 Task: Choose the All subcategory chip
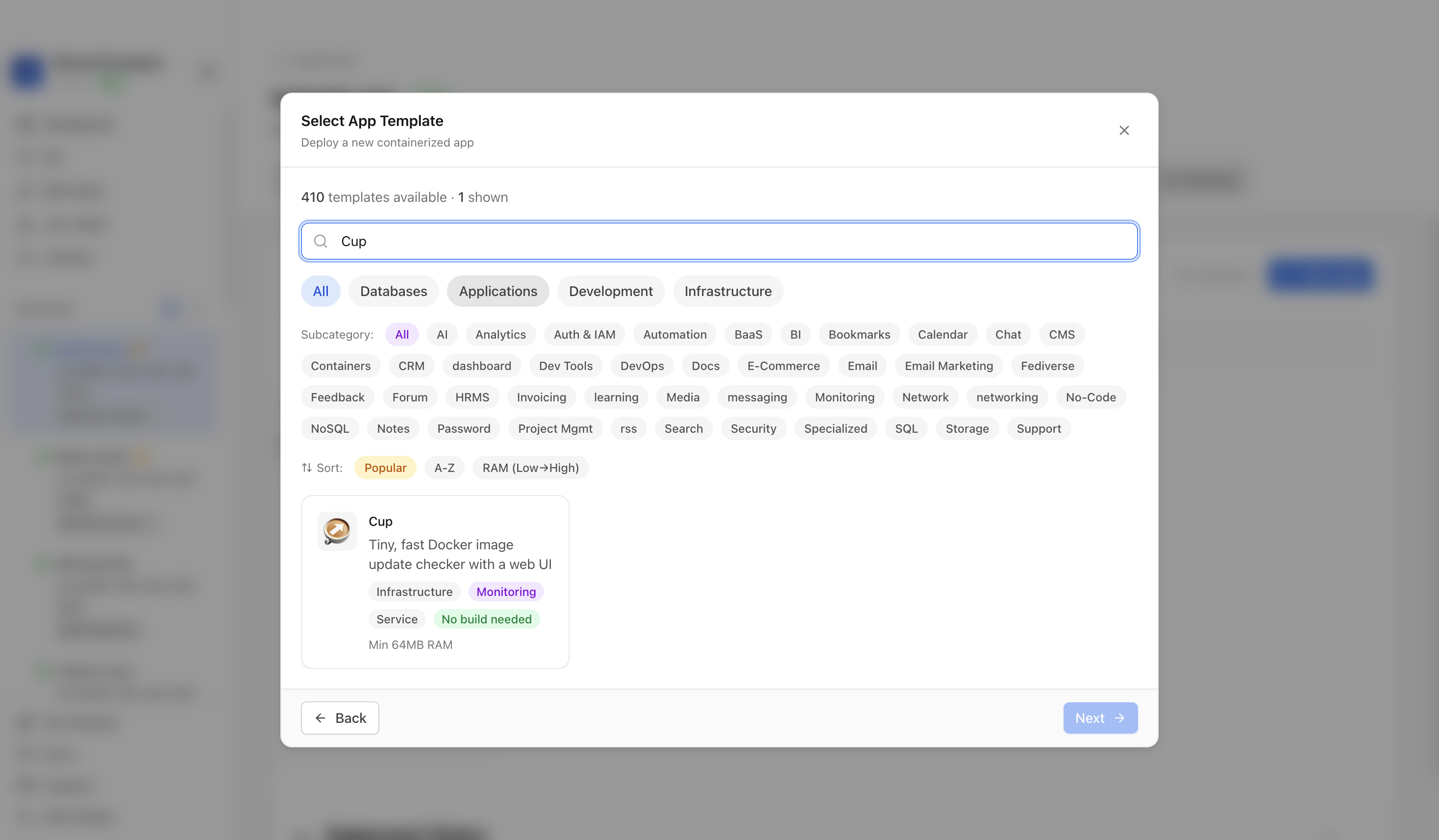point(402,335)
